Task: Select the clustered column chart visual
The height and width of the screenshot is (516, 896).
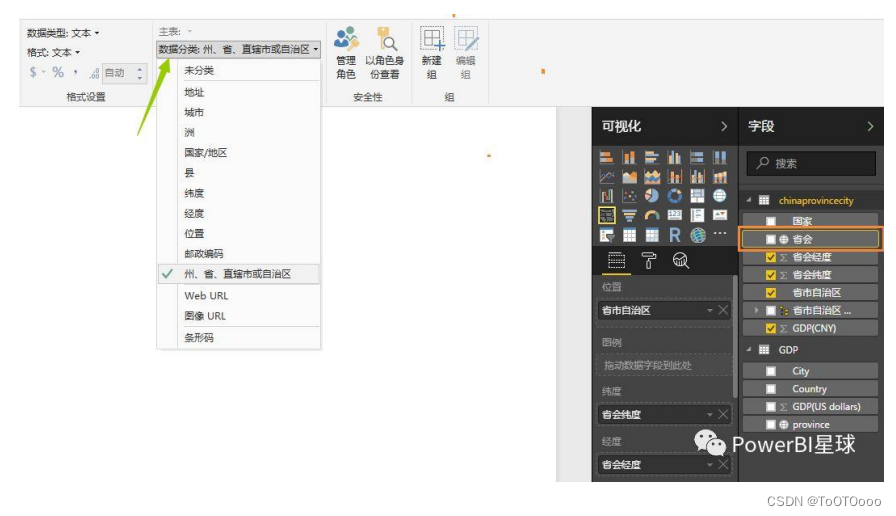Action: pyautogui.click(x=674, y=157)
